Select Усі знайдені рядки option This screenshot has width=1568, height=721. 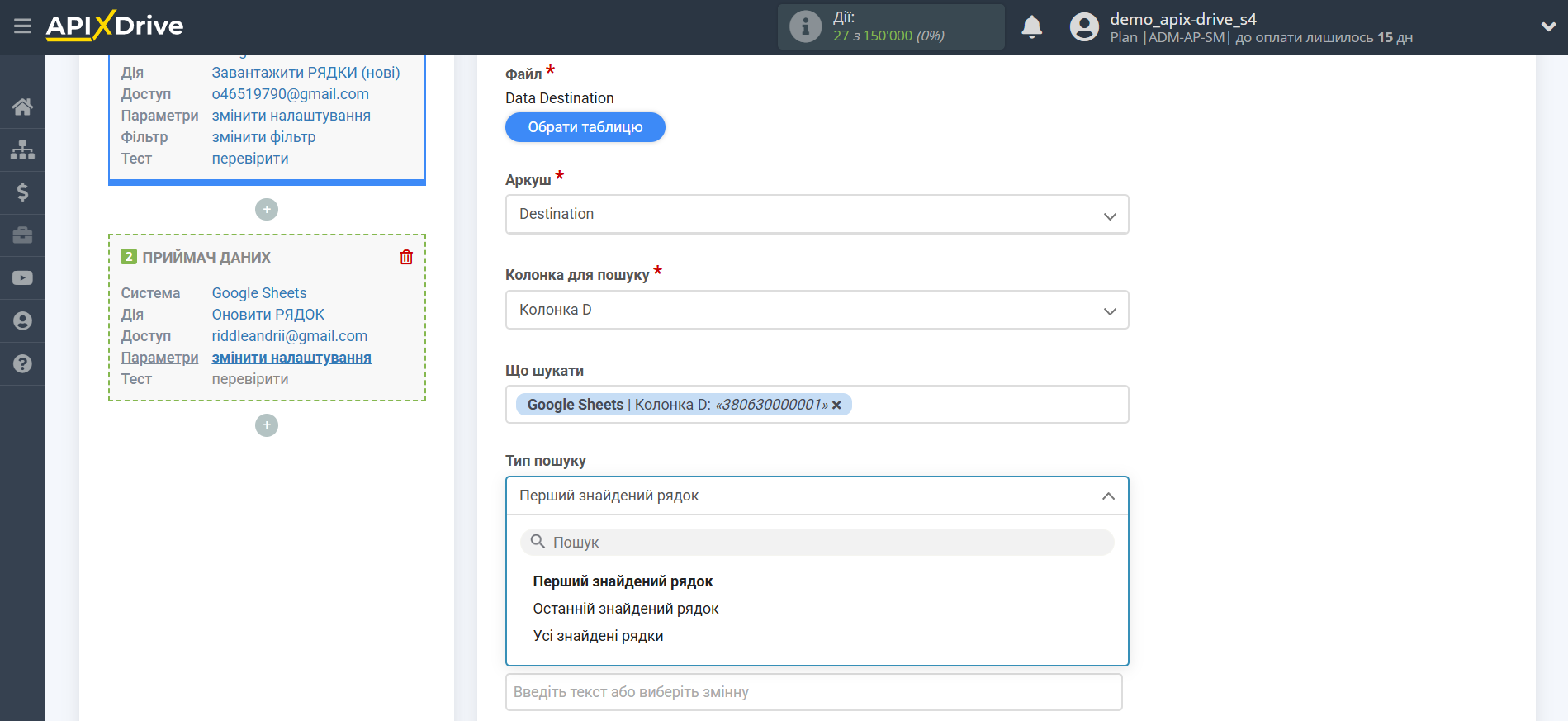(x=598, y=636)
